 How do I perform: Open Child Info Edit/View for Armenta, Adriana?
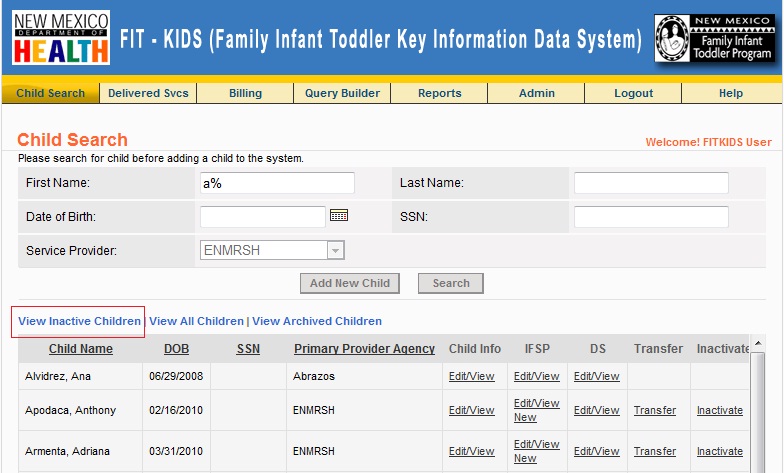pyautogui.click(x=472, y=452)
